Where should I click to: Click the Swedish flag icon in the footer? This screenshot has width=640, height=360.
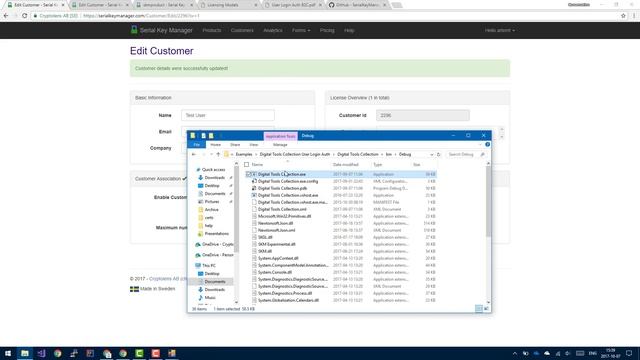click(134, 289)
